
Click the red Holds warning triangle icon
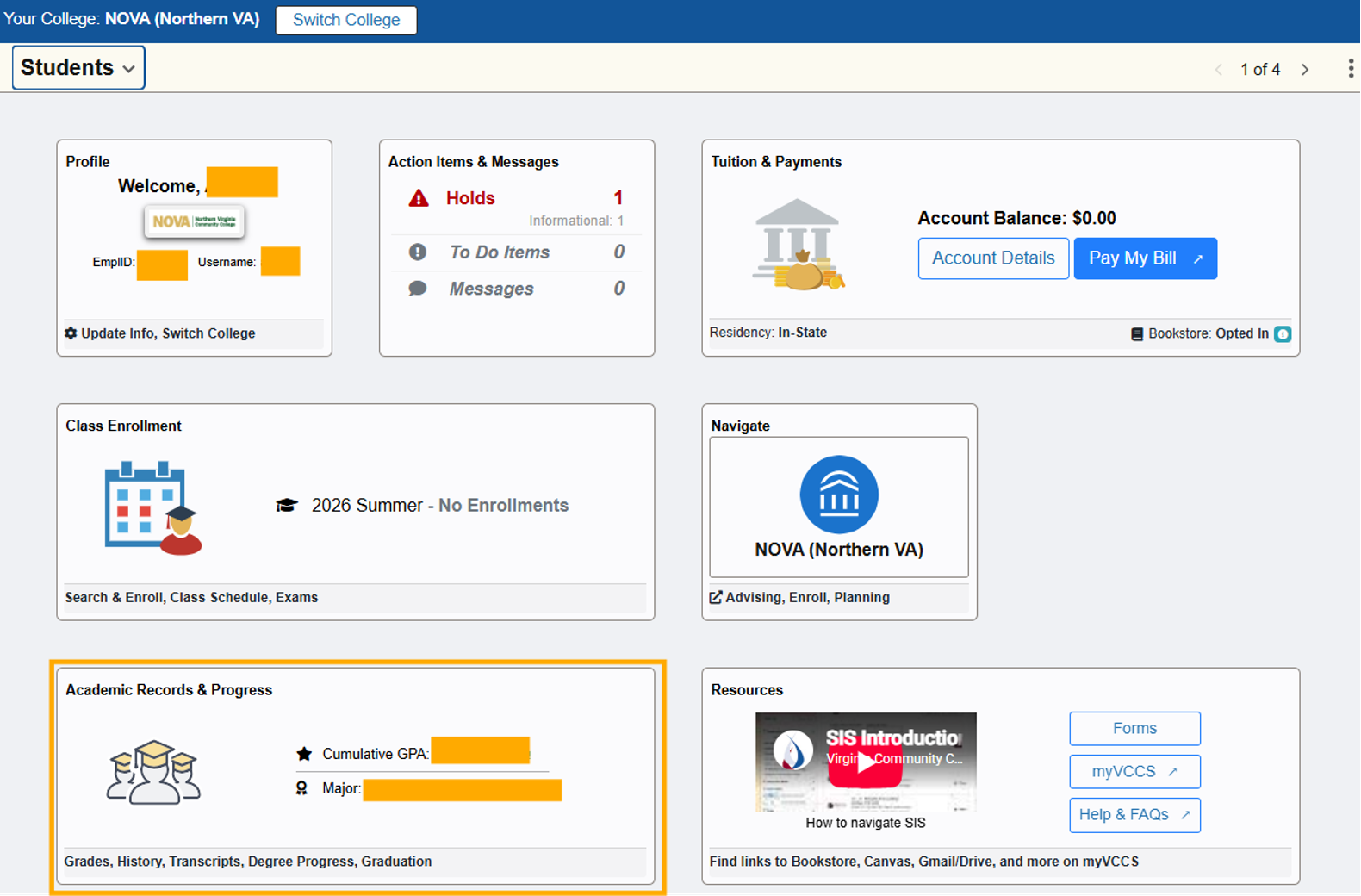(419, 198)
